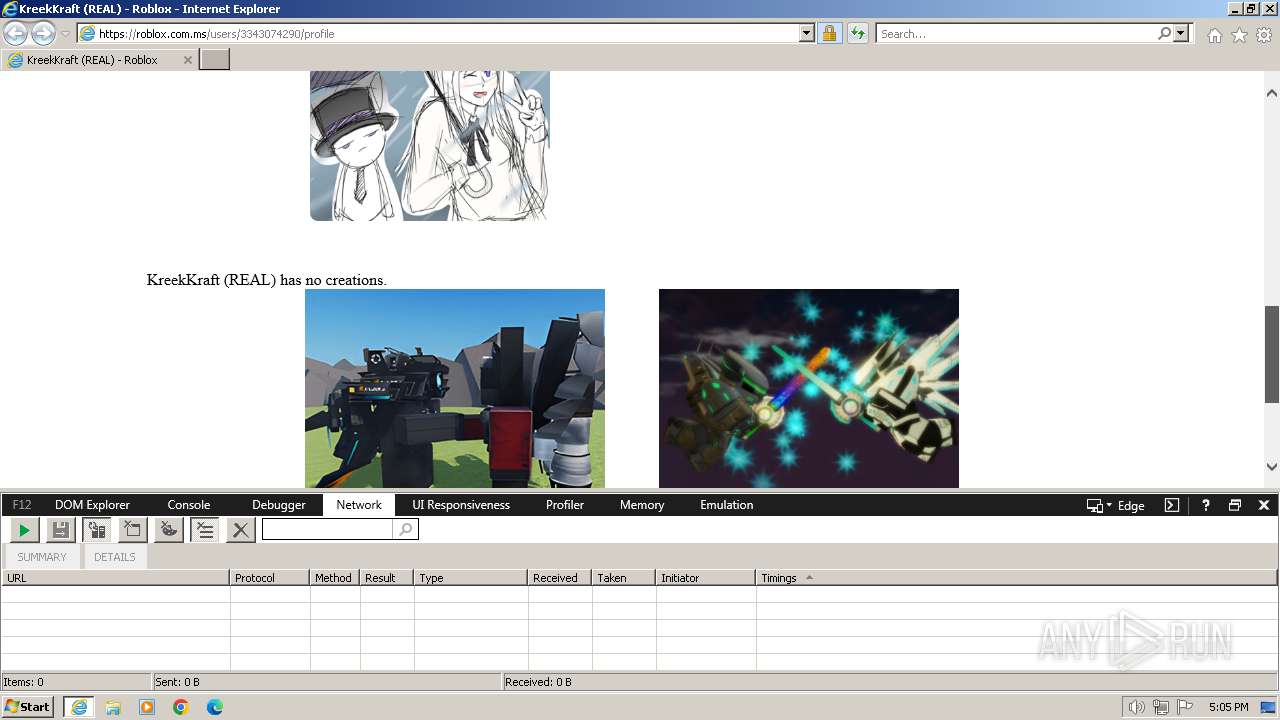The width and height of the screenshot is (1280, 720).
Task: Sort by the Initiator column header
Action: tap(706, 578)
